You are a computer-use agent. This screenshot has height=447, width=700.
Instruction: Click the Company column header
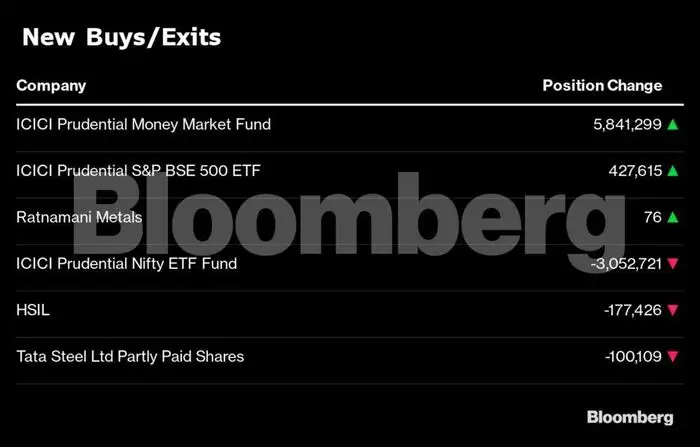(x=51, y=85)
